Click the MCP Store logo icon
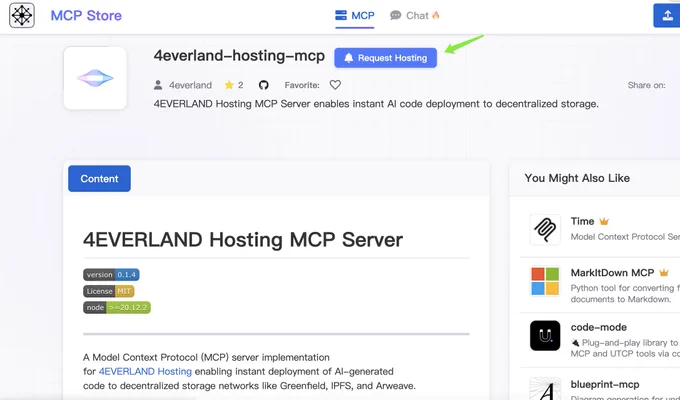This screenshot has width=680, height=400. tap(22, 16)
